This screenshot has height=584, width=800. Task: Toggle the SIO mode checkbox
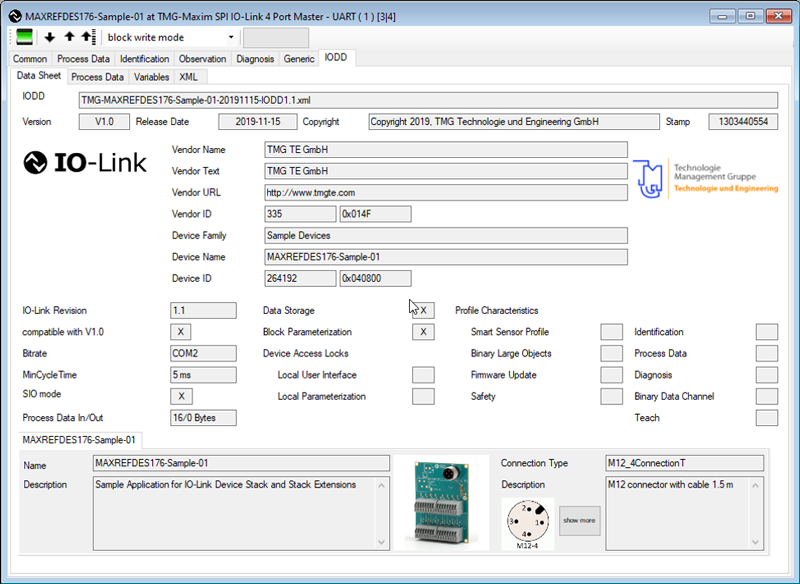pos(181,396)
